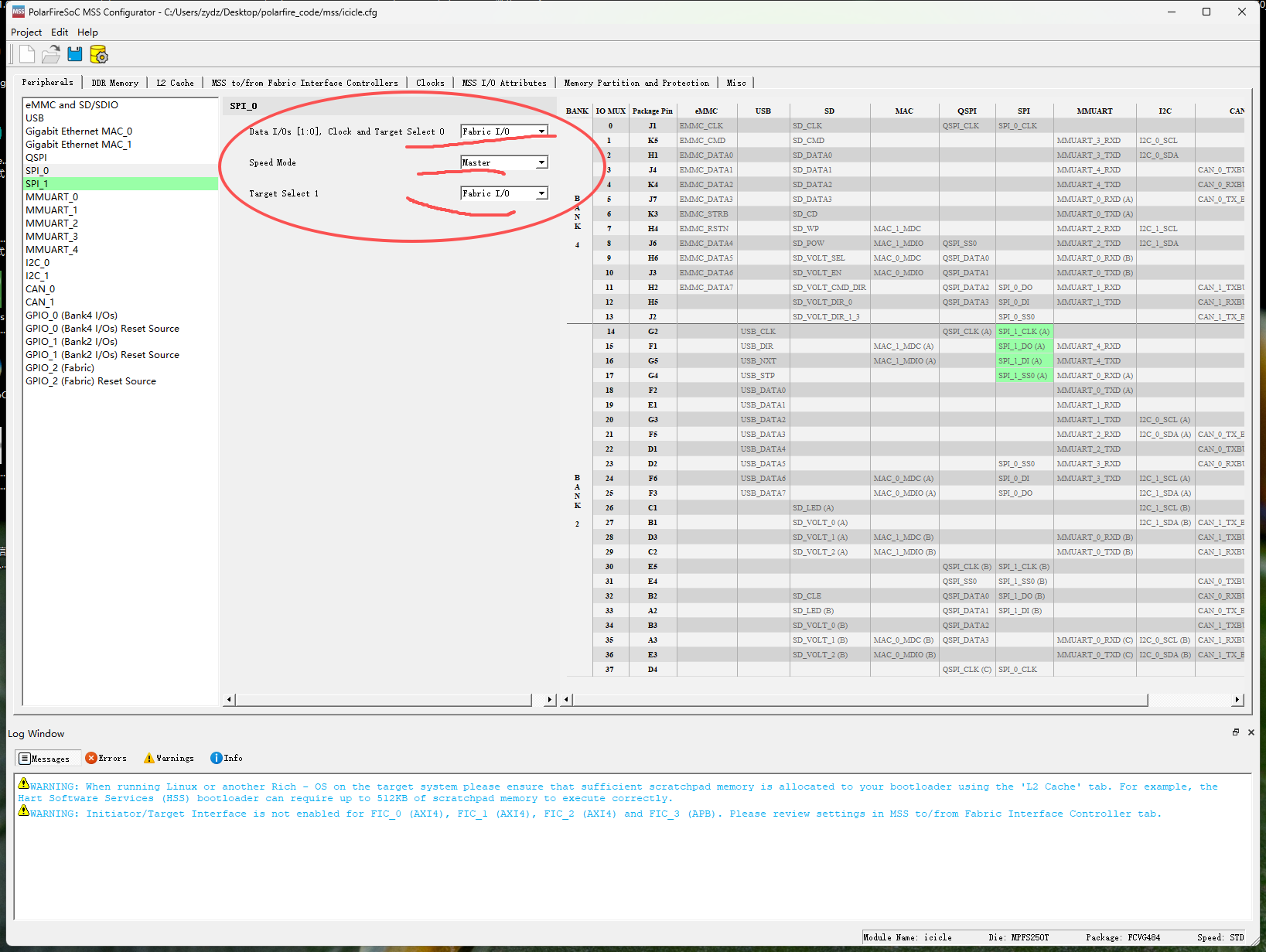The image size is (1266, 952).
Task: Close the Log Window panel
Action: [x=1251, y=732]
